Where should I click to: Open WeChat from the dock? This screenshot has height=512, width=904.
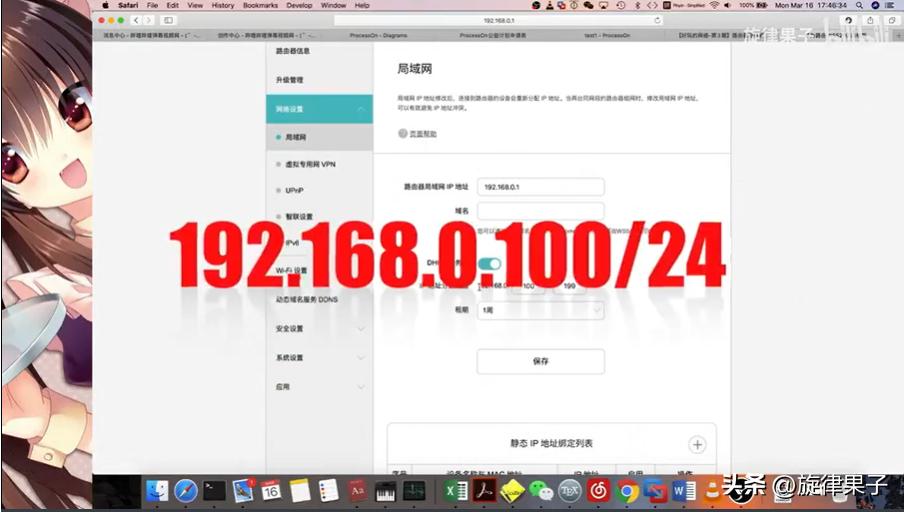541,491
